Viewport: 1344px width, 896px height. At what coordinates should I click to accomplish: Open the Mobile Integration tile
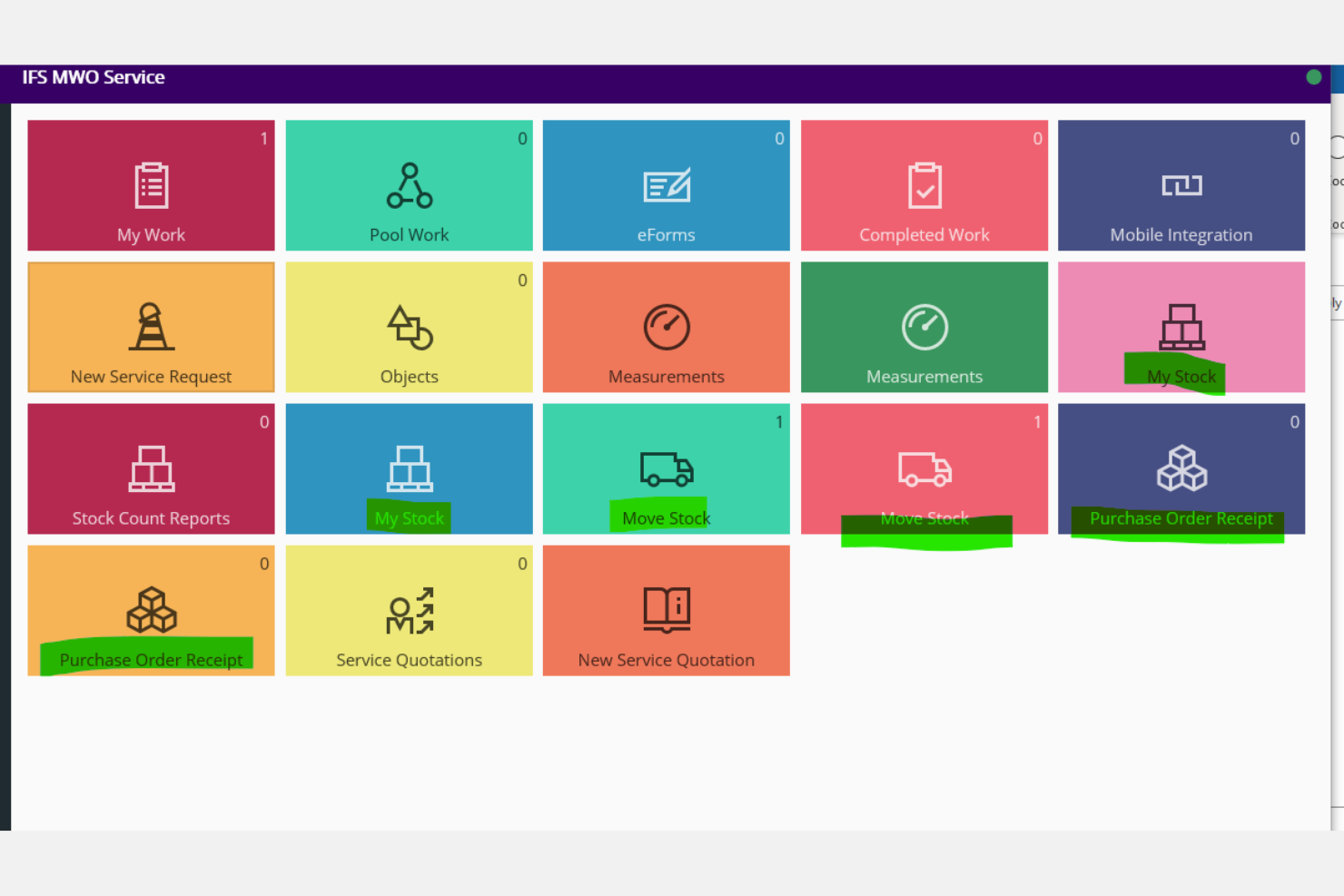(x=1181, y=186)
